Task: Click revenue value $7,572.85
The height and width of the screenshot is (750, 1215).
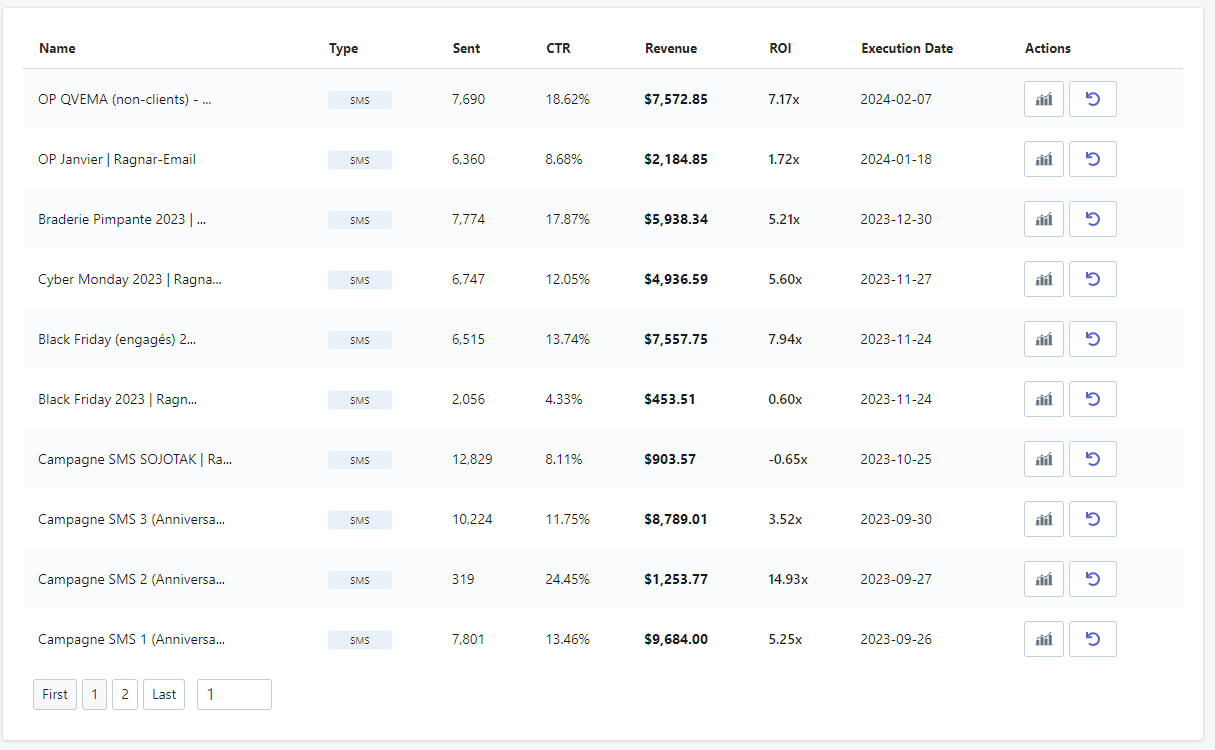Action: pos(676,99)
